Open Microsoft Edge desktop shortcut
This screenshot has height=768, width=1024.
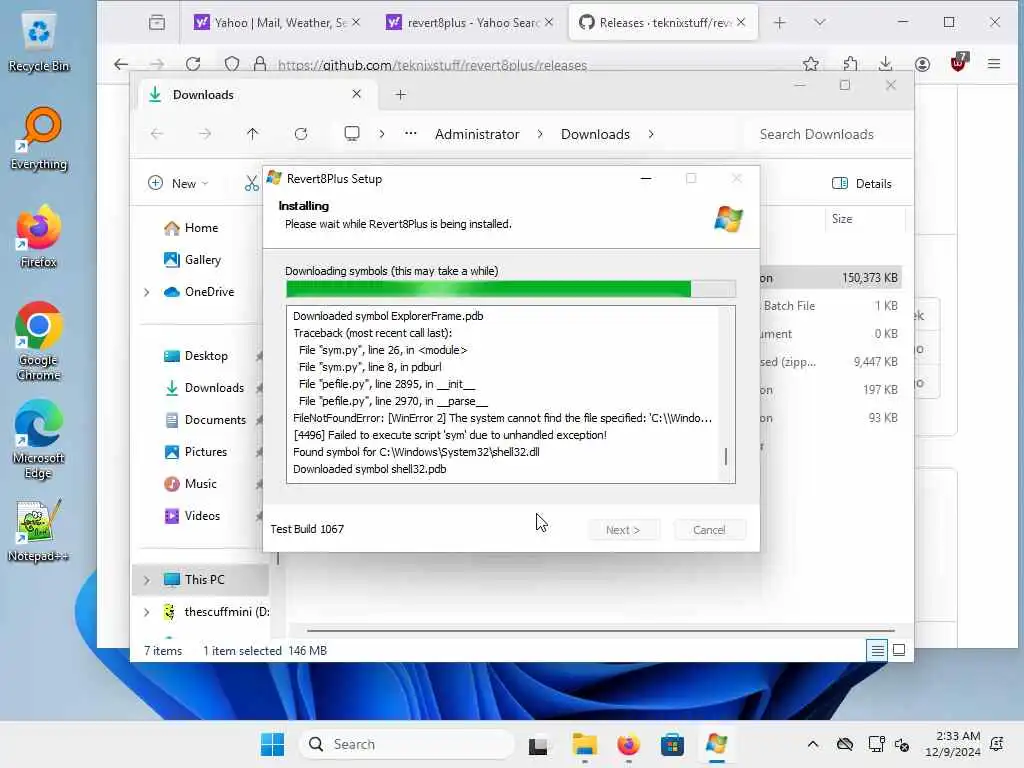click(39, 440)
